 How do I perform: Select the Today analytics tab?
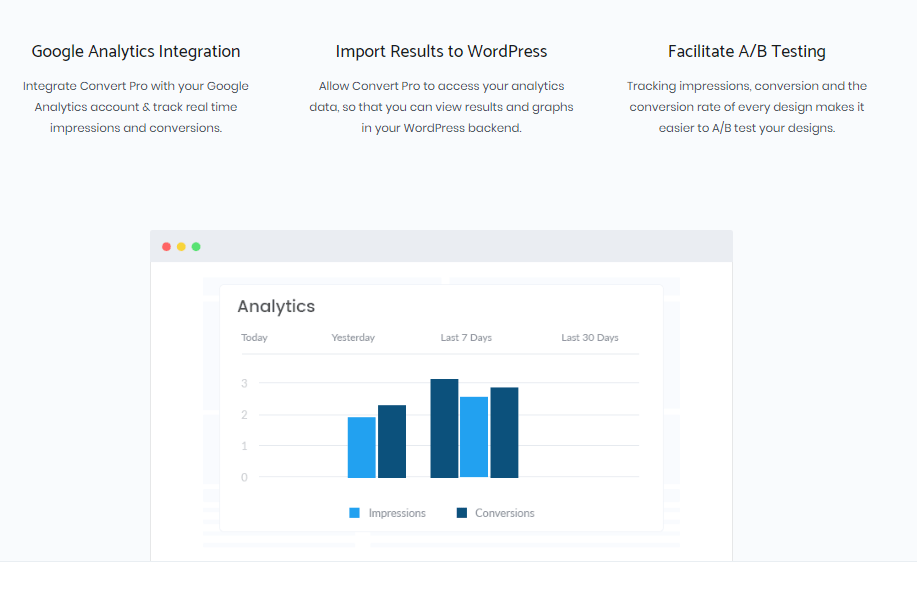[x=254, y=337]
